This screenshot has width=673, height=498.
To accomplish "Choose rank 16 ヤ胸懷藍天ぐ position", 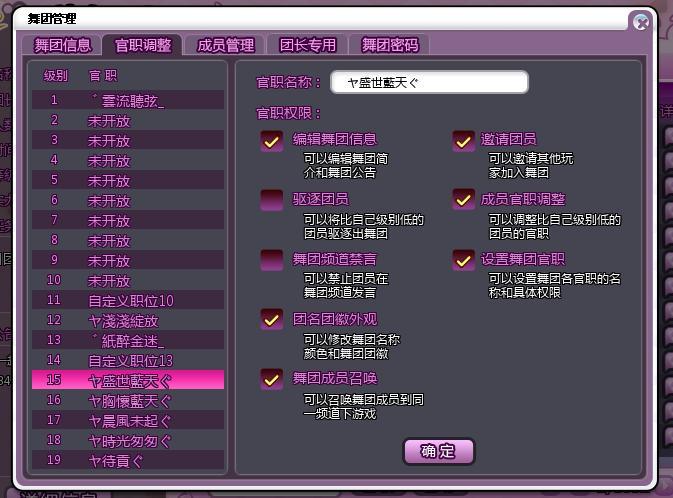I will click(x=128, y=400).
